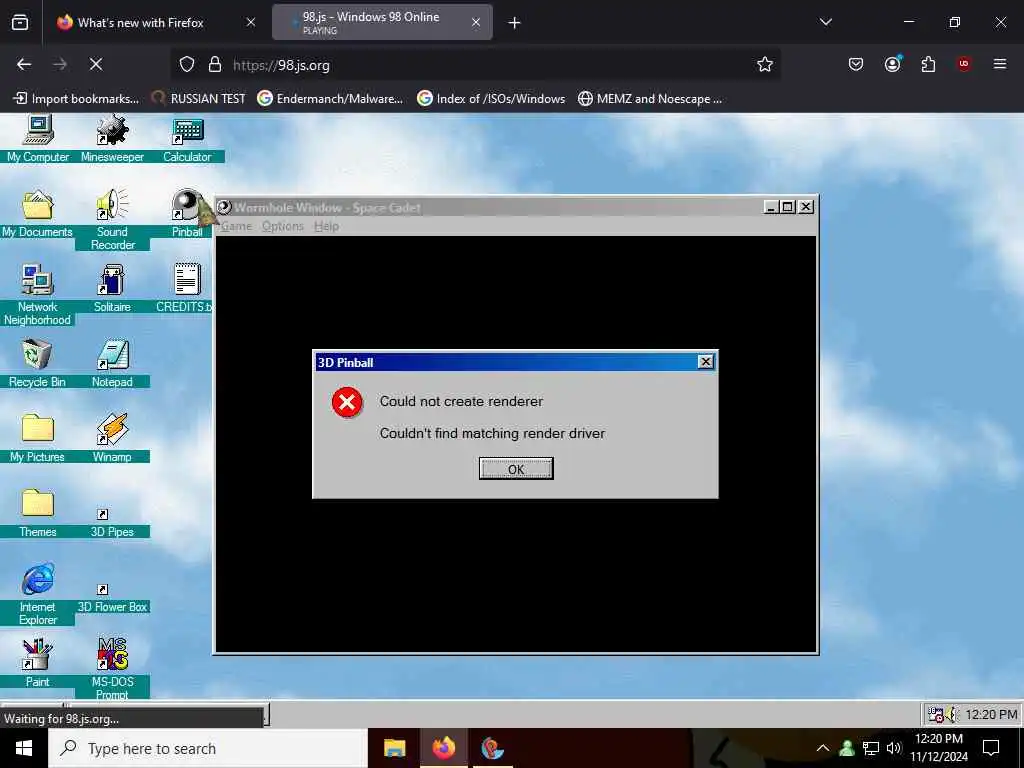Open the uBlock Origin extension

click(x=964, y=64)
